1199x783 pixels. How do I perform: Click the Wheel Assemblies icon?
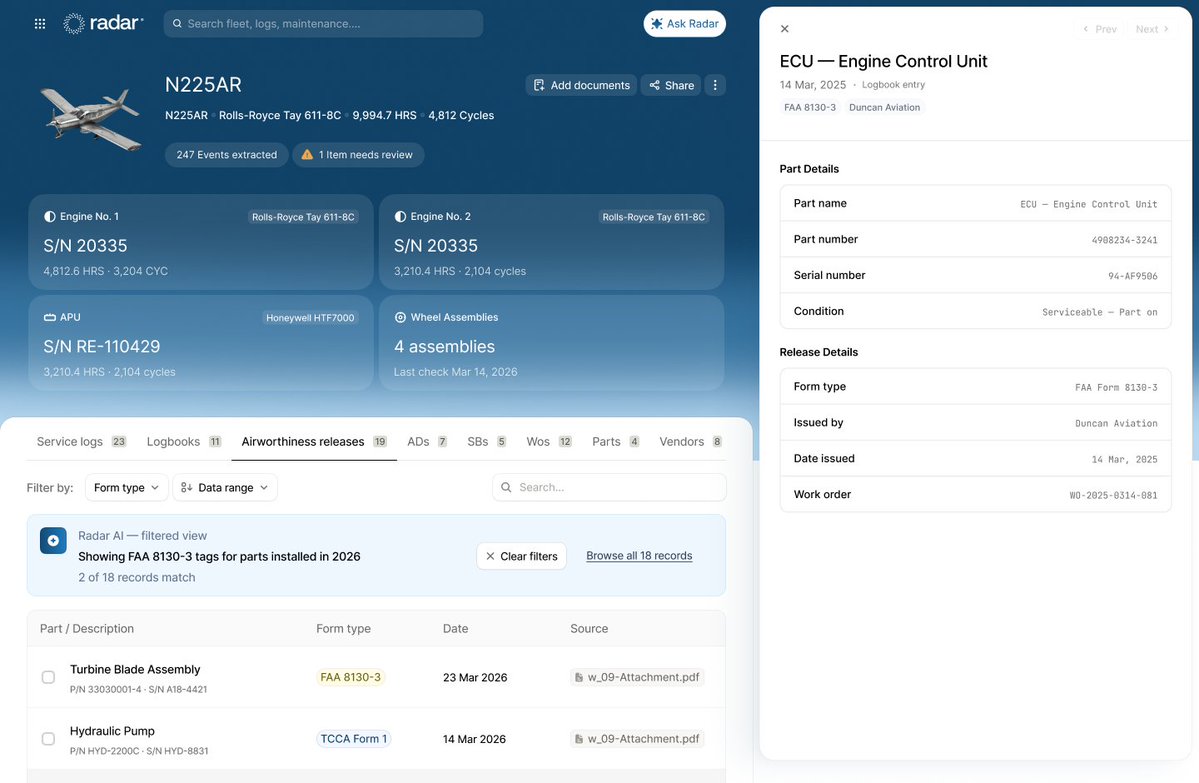400,317
